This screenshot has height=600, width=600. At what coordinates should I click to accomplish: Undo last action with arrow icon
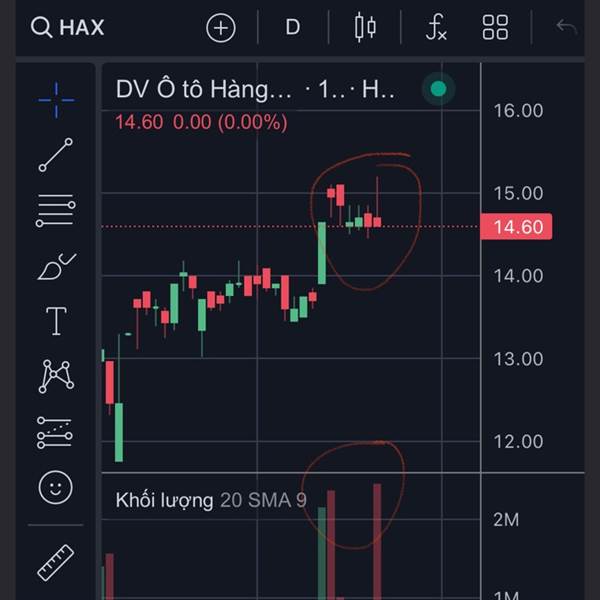tap(566, 27)
